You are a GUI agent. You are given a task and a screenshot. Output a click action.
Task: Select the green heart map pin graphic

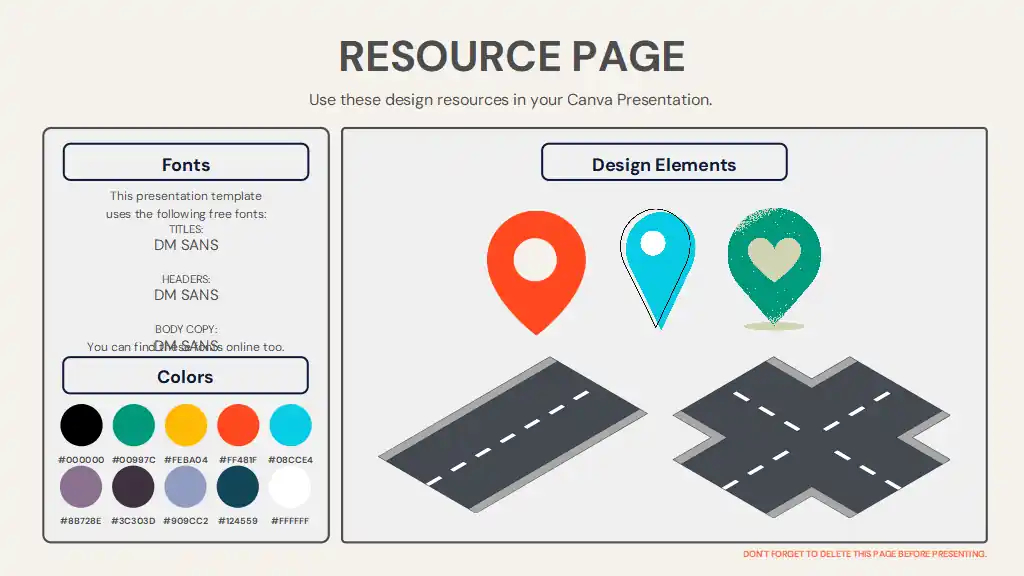click(775, 268)
